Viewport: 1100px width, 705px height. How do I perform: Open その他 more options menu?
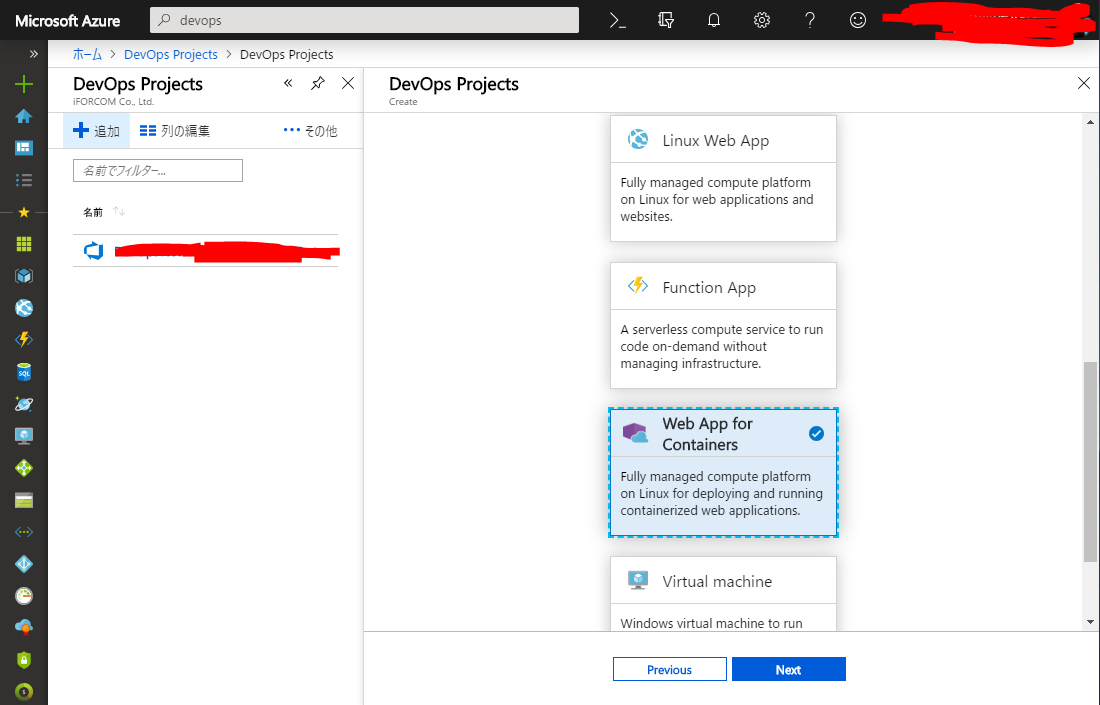point(310,130)
